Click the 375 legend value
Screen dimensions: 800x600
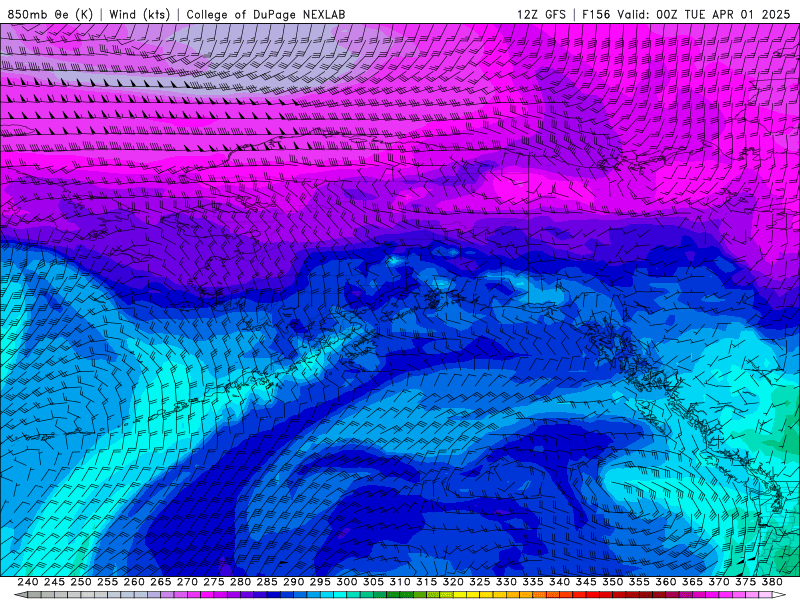pos(745,582)
